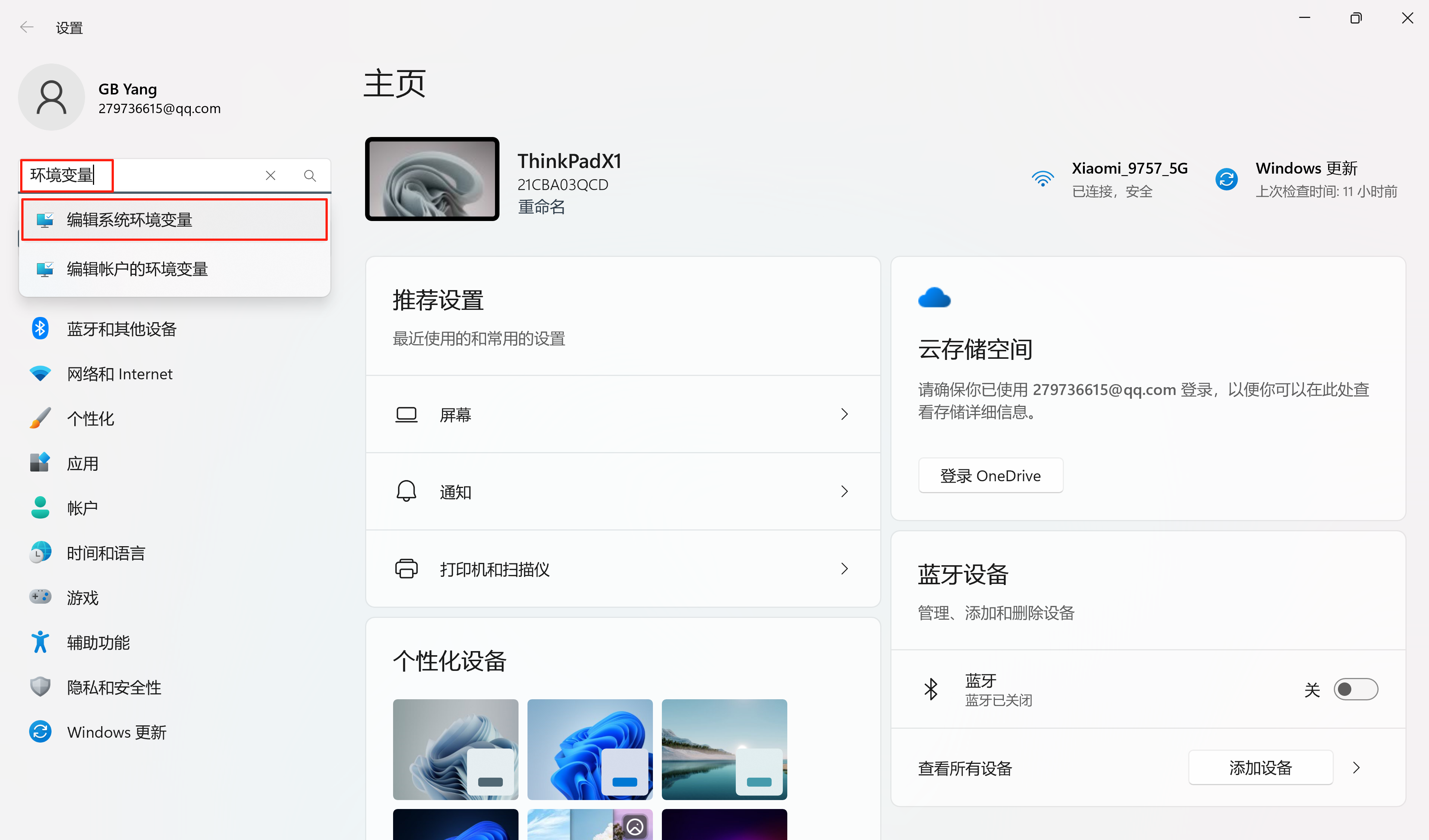Click the back arrow in Settings header
Screen dimensions: 1429x840
(27, 27)
